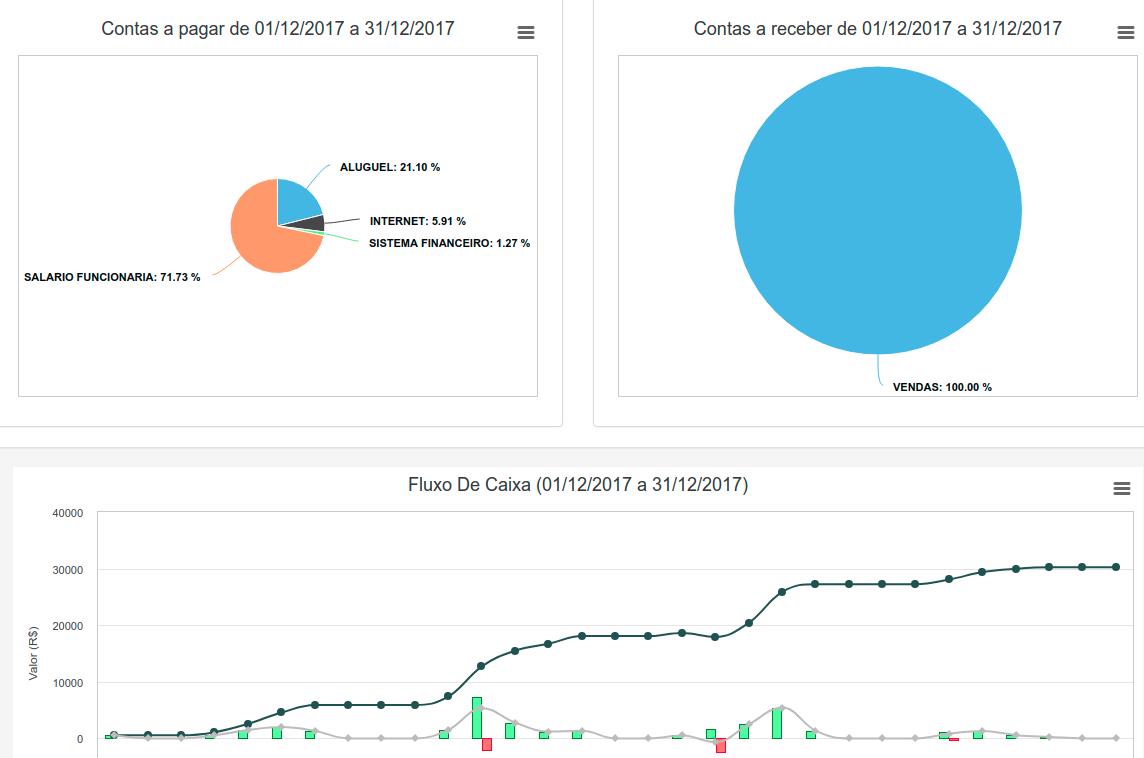Screen dimensions: 1144x758
Task: Click the label "INTERNET: 5.91 %"
Action: click(417, 221)
